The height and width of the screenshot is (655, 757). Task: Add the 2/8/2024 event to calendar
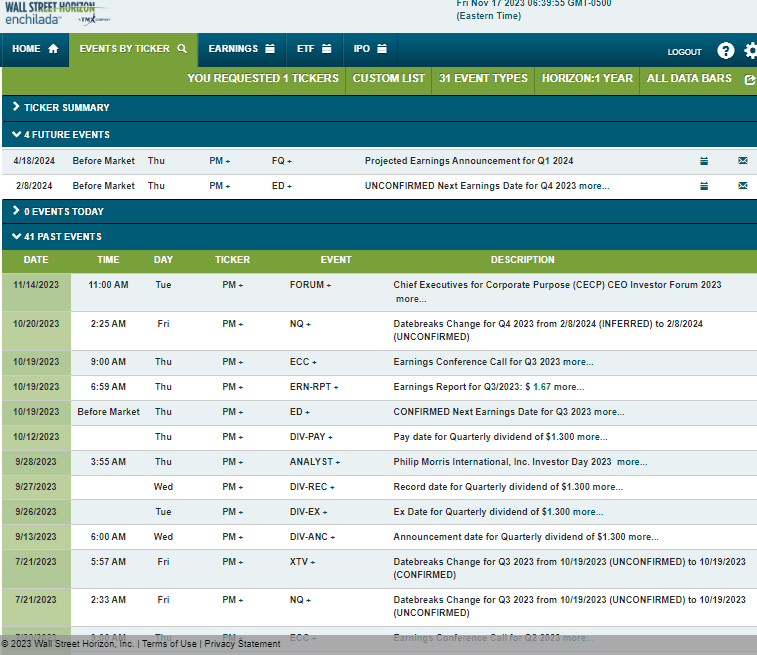tap(704, 186)
